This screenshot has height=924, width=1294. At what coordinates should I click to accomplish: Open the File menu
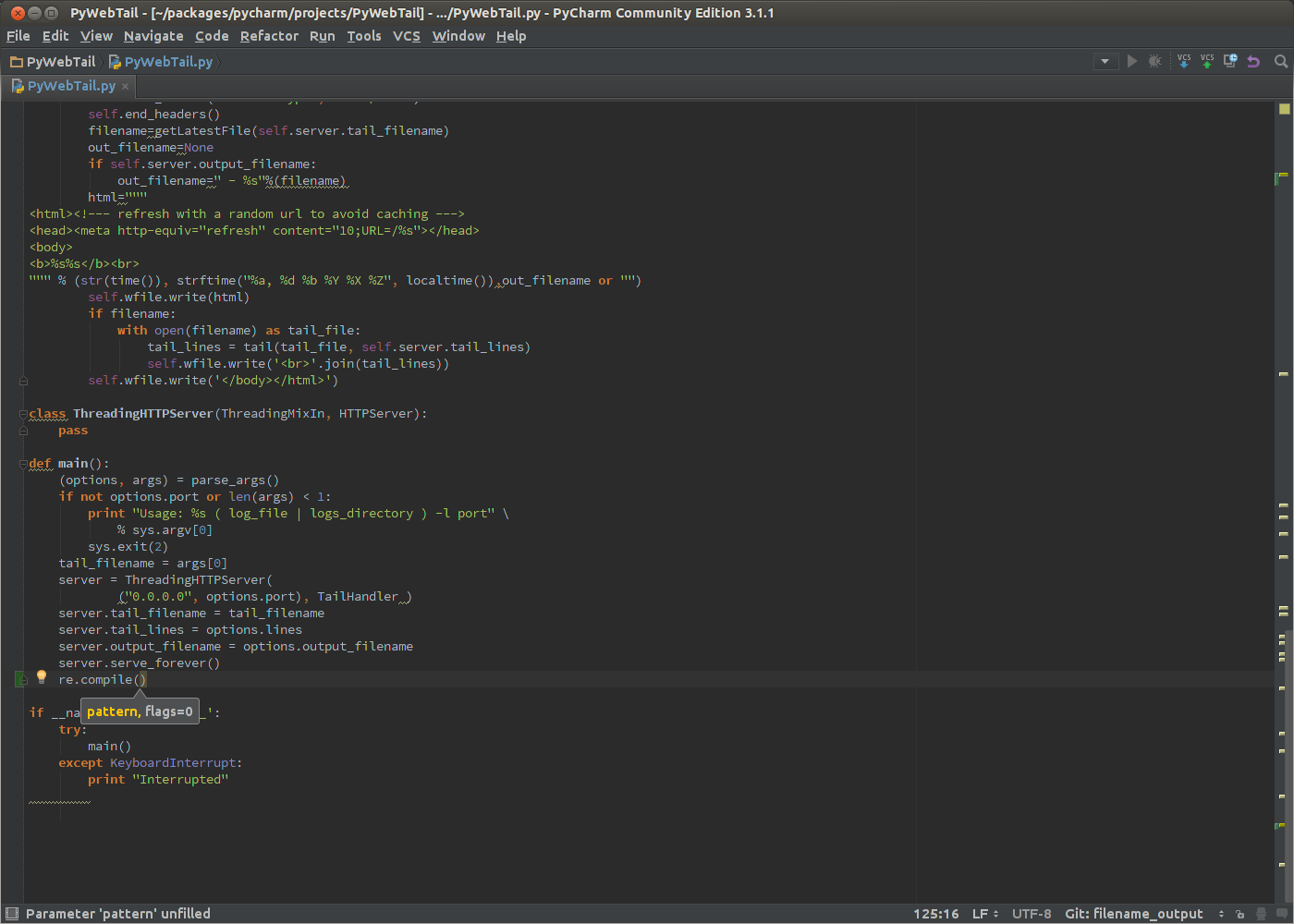(18, 36)
